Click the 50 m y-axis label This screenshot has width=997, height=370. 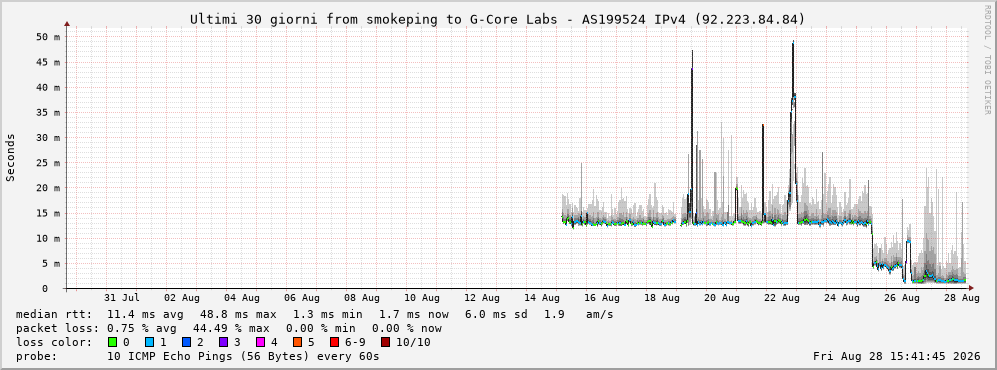(x=48, y=37)
